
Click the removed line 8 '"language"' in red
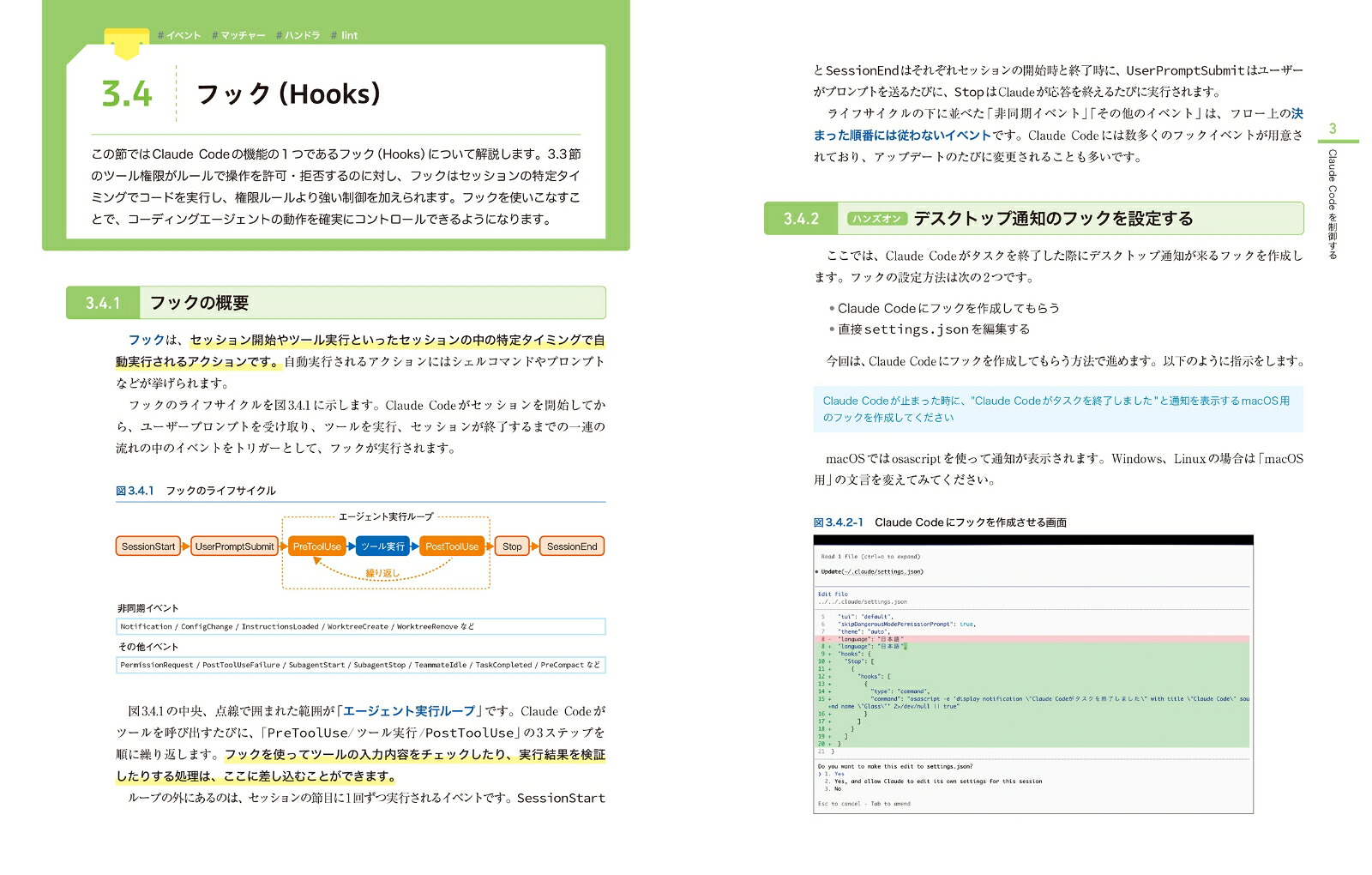[x=1032, y=639]
